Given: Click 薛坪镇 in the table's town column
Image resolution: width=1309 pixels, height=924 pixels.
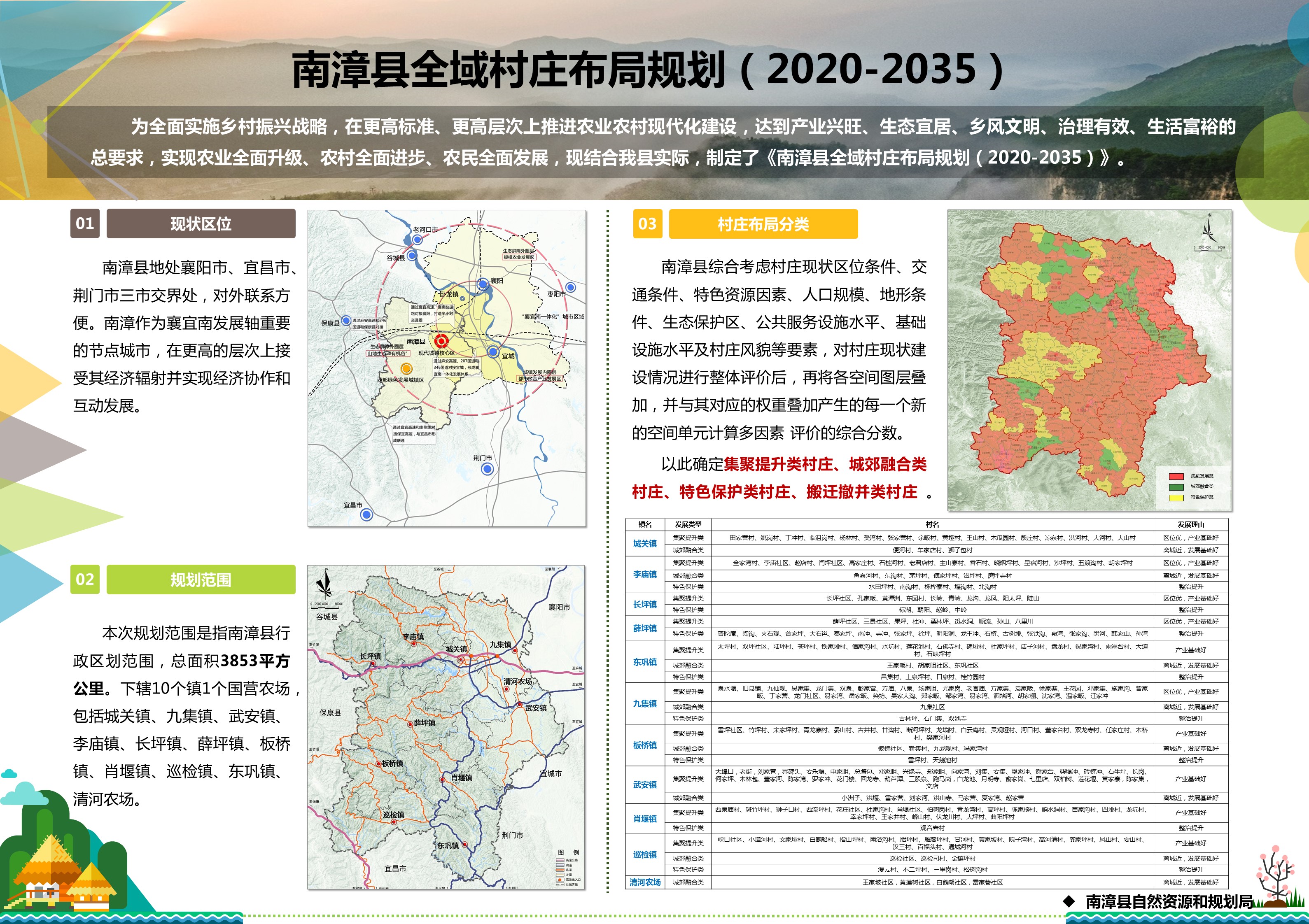Looking at the screenshot, I should click(x=645, y=628).
